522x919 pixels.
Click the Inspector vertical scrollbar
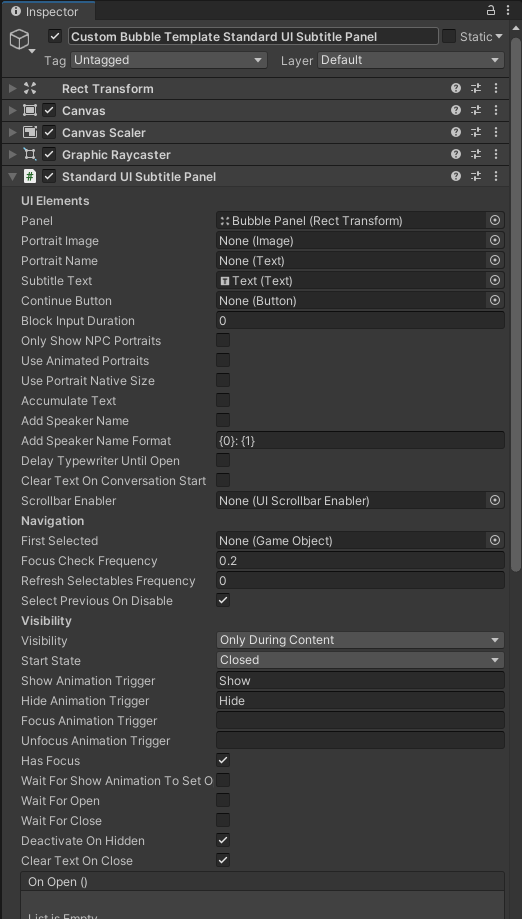(516, 305)
